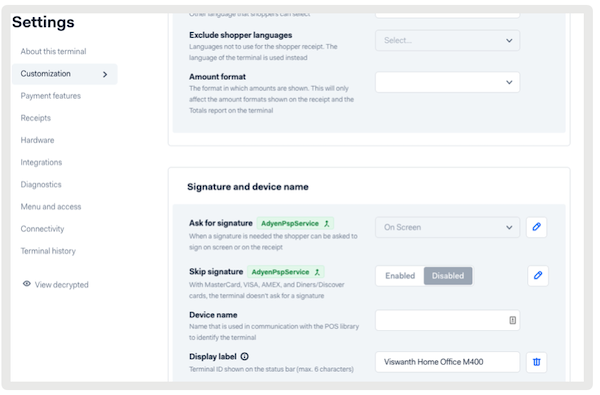Go to About this terminal
The width and height of the screenshot is (600, 395).
pyautogui.click(x=53, y=51)
